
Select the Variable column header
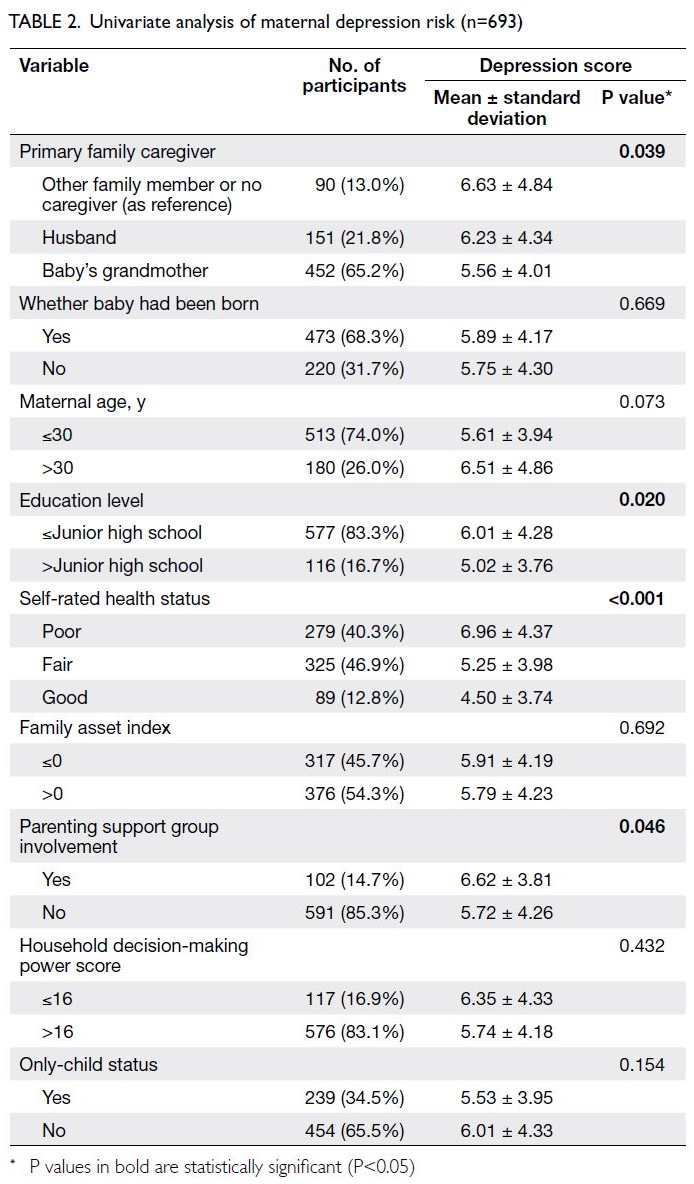point(54,66)
